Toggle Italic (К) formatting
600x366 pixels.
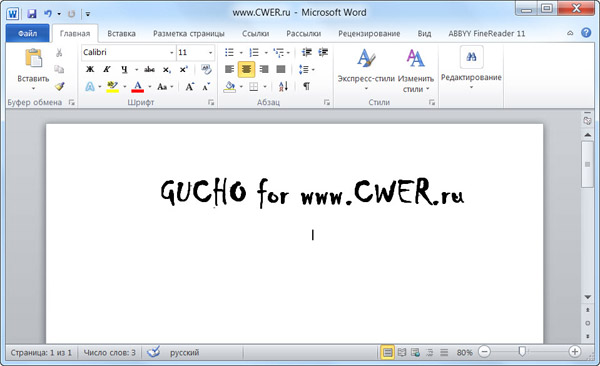point(107,69)
